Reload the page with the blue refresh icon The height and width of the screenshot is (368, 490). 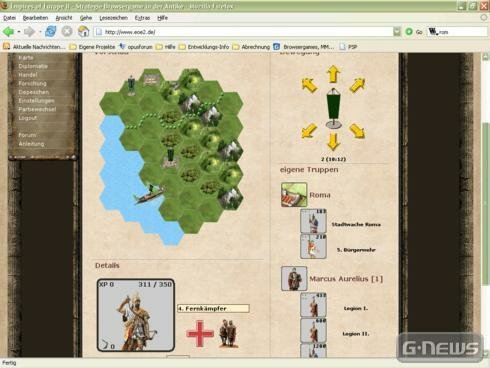[x=51, y=32]
